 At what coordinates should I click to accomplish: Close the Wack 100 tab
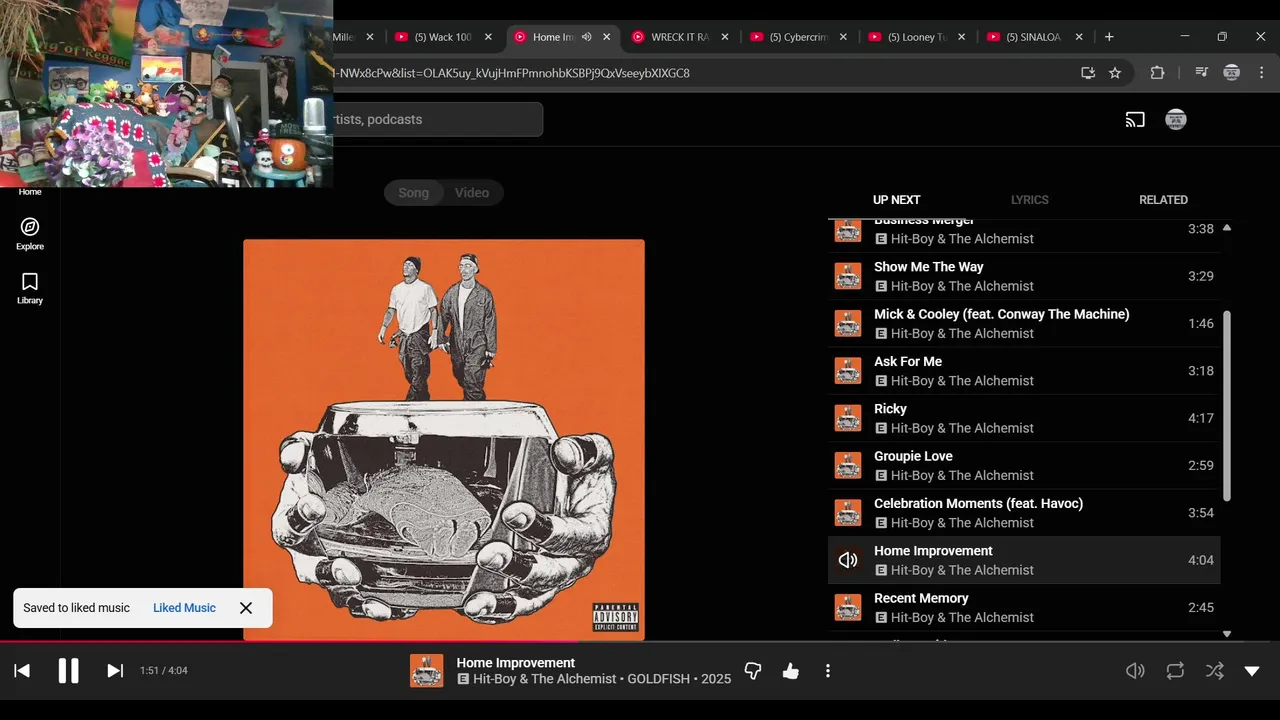(488, 37)
